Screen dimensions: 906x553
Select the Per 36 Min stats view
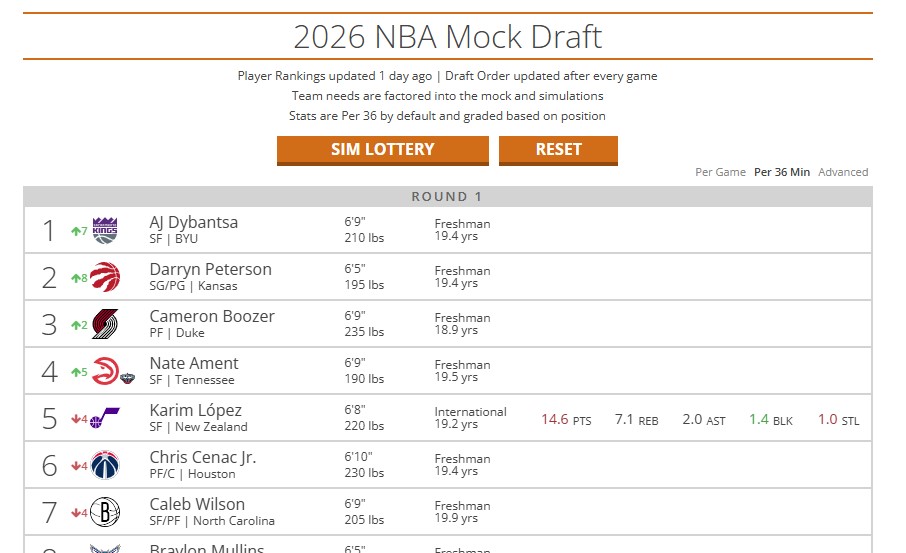[x=782, y=172]
